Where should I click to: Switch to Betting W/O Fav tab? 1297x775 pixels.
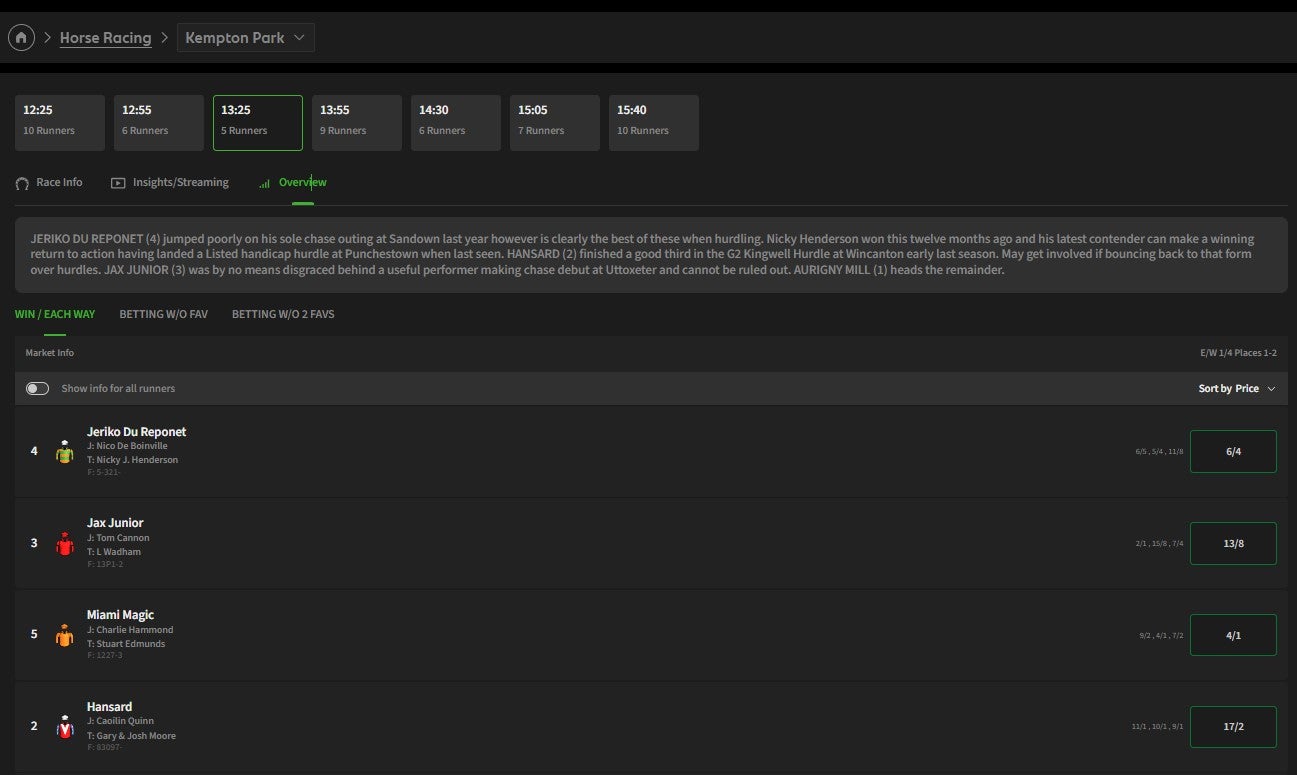coord(163,314)
